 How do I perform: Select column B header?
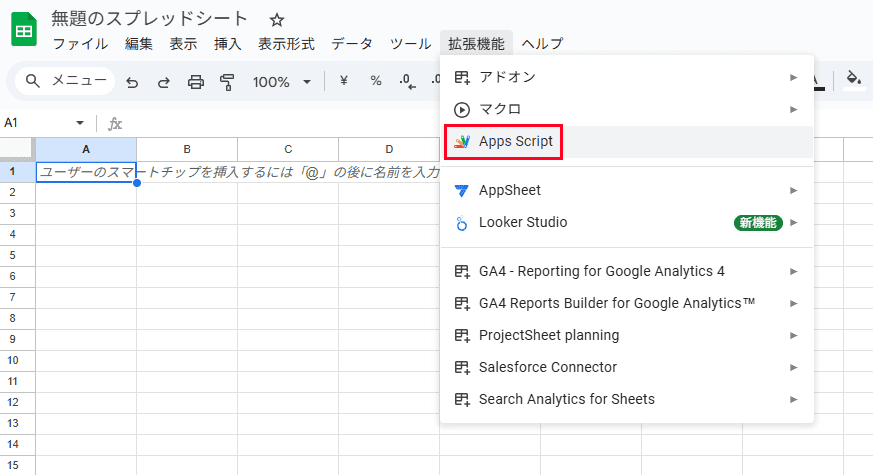[x=187, y=149]
